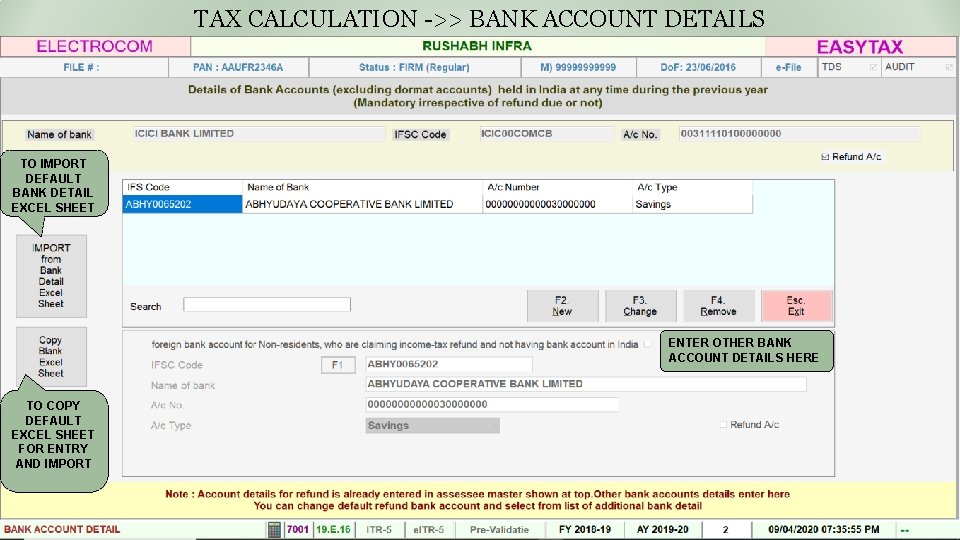Viewport: 960px width, 540px height.
Task: Toggle the top Refund A/c checkbox
Action: 825,157
